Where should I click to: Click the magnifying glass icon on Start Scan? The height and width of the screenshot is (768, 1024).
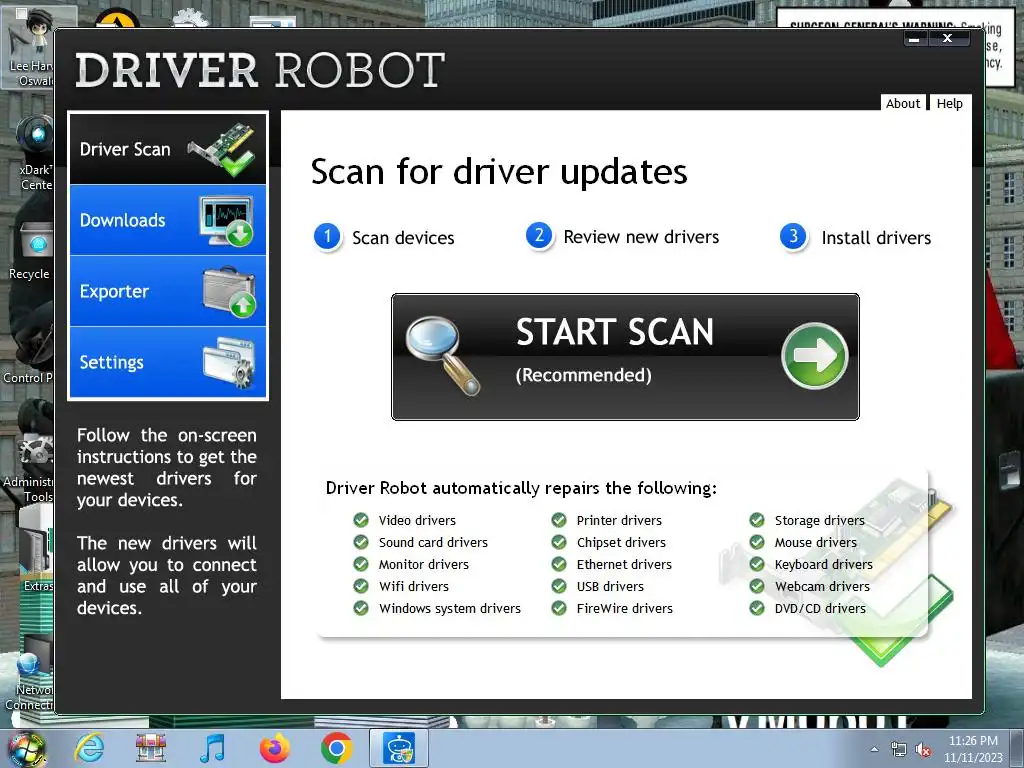(442, 355)
